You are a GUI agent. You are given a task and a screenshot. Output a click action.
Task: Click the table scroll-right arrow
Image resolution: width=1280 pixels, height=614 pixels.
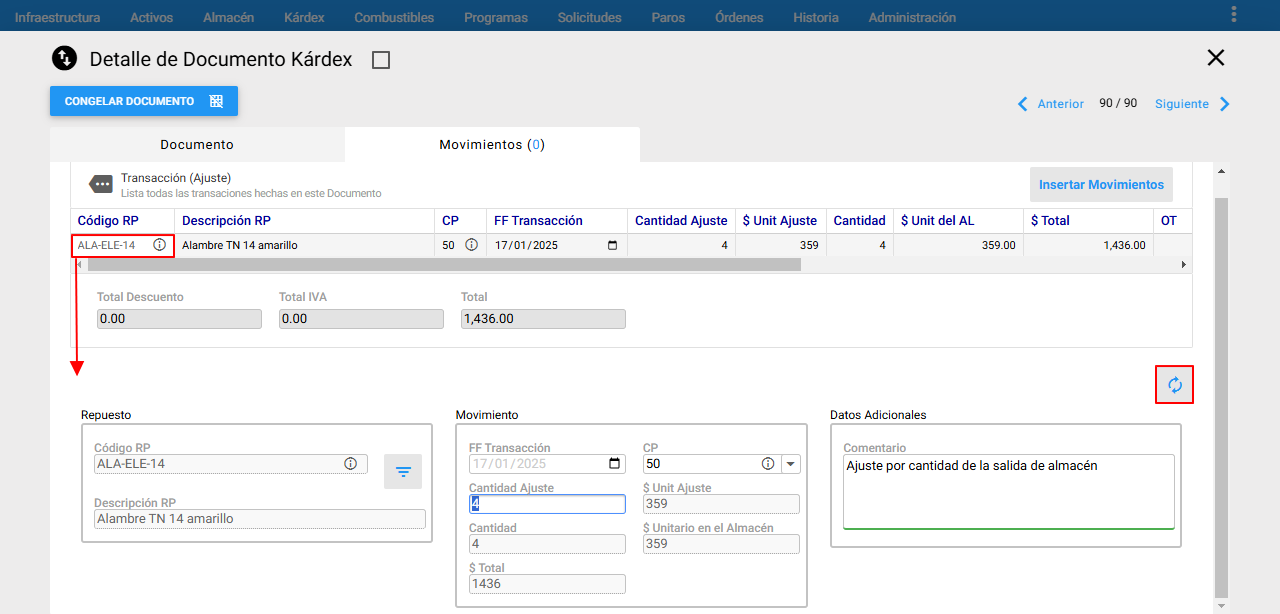click(x=1184, y=265)
